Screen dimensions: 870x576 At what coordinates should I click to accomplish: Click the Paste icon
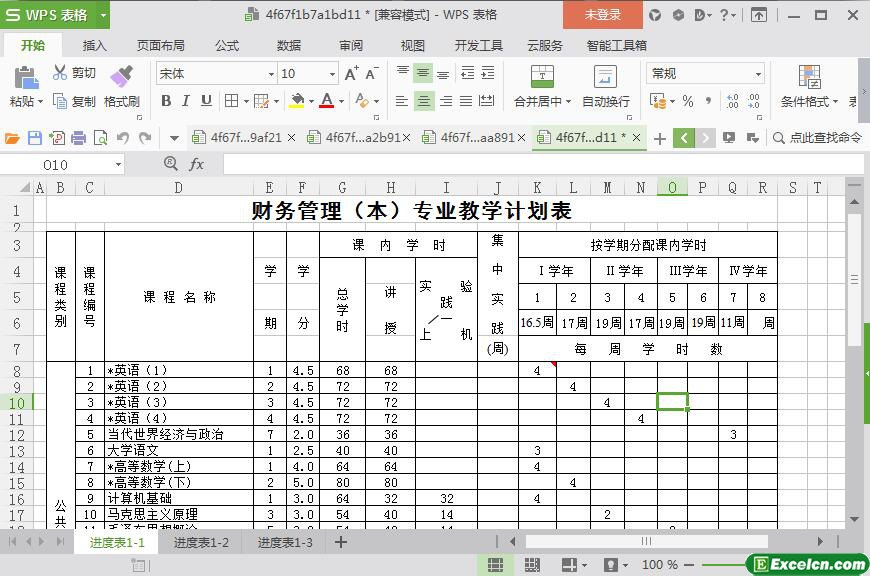pyautogui.click(x=25, y=78)
